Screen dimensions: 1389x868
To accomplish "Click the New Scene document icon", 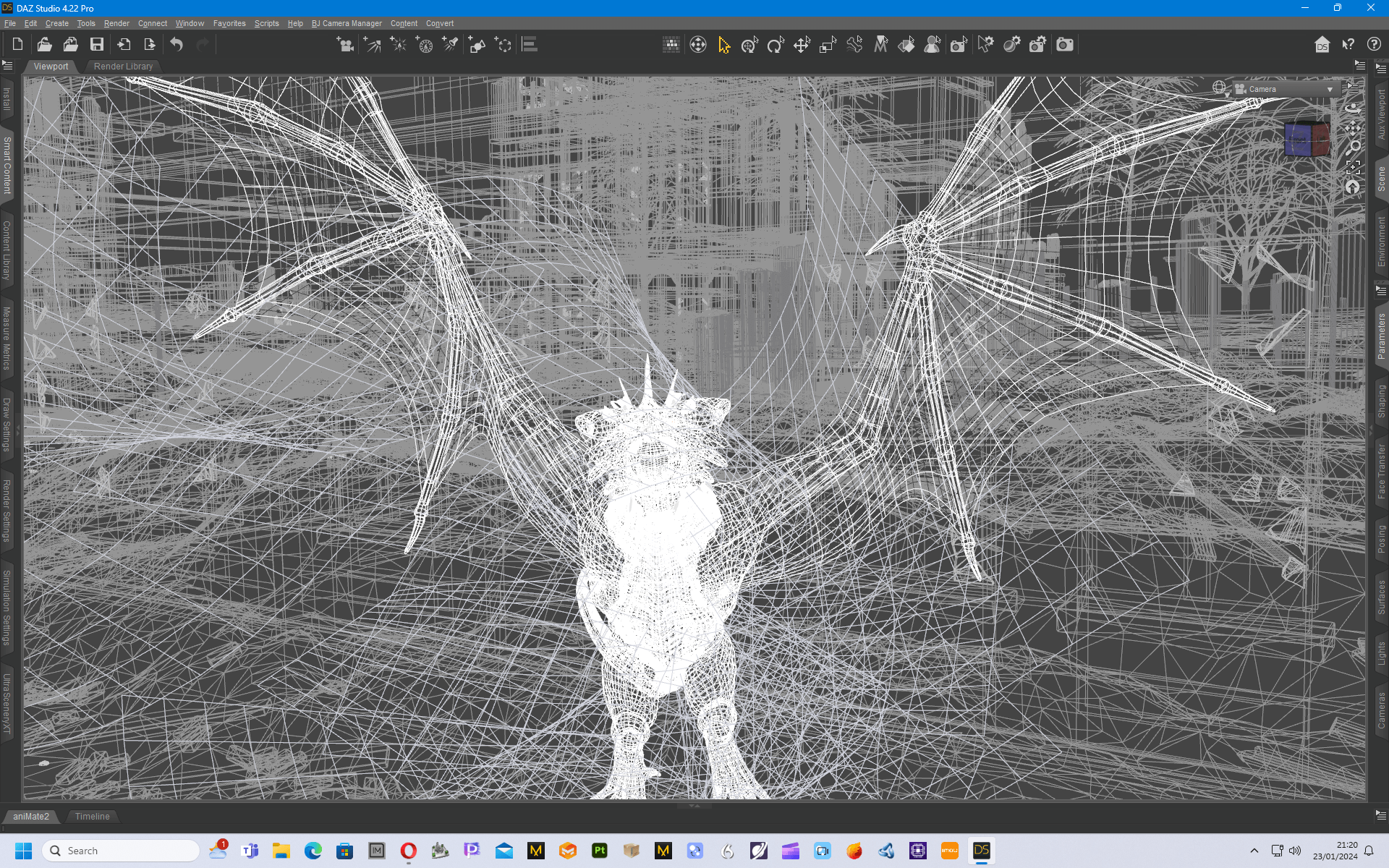I will 17,45.
